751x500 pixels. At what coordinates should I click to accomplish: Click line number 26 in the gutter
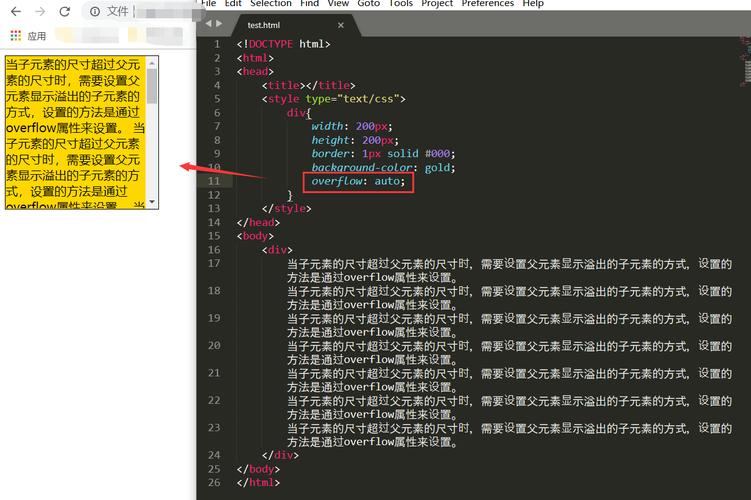(214, 482)
